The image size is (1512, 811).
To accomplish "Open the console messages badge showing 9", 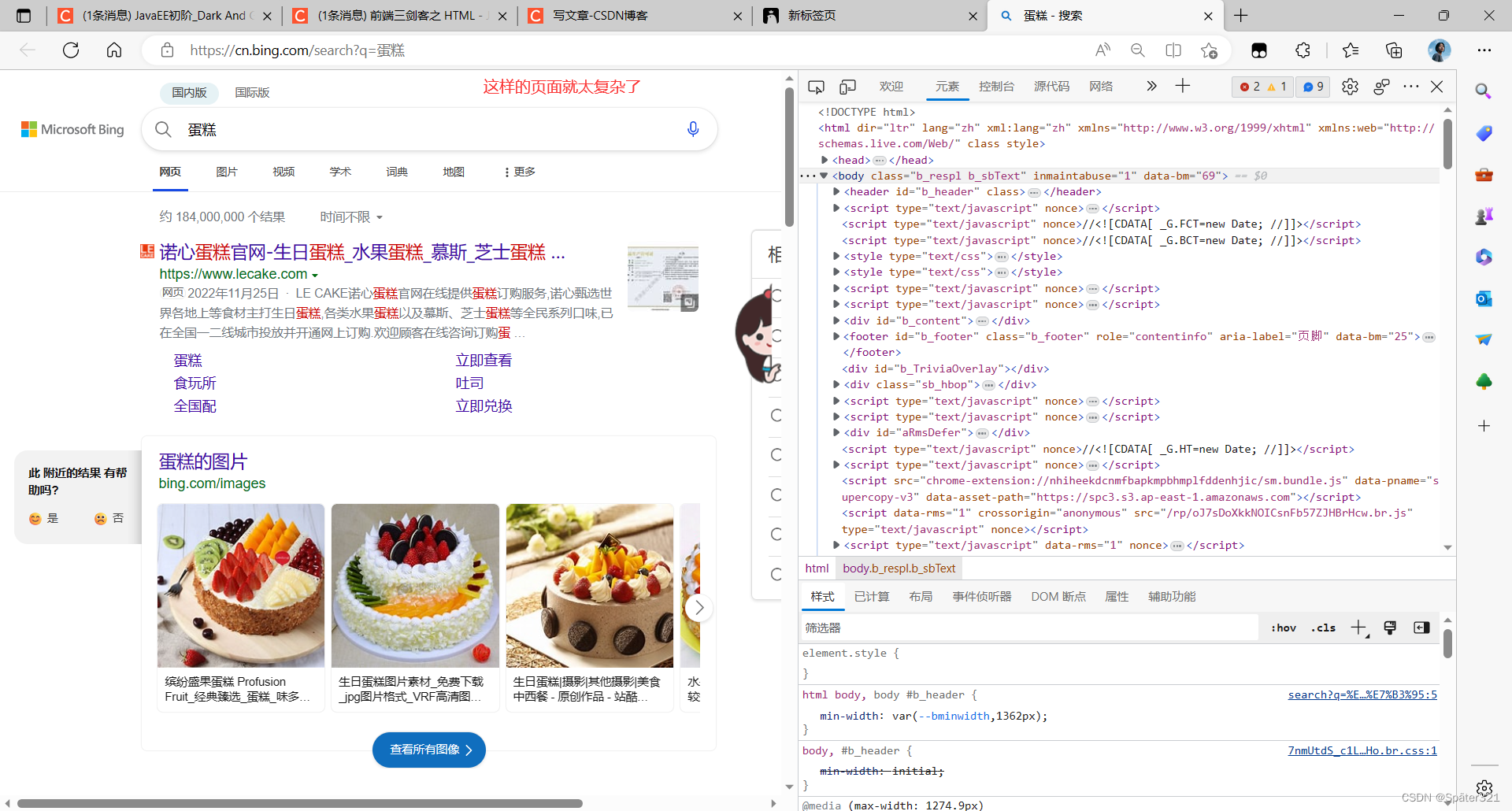I will click(x=1312, y=87).
